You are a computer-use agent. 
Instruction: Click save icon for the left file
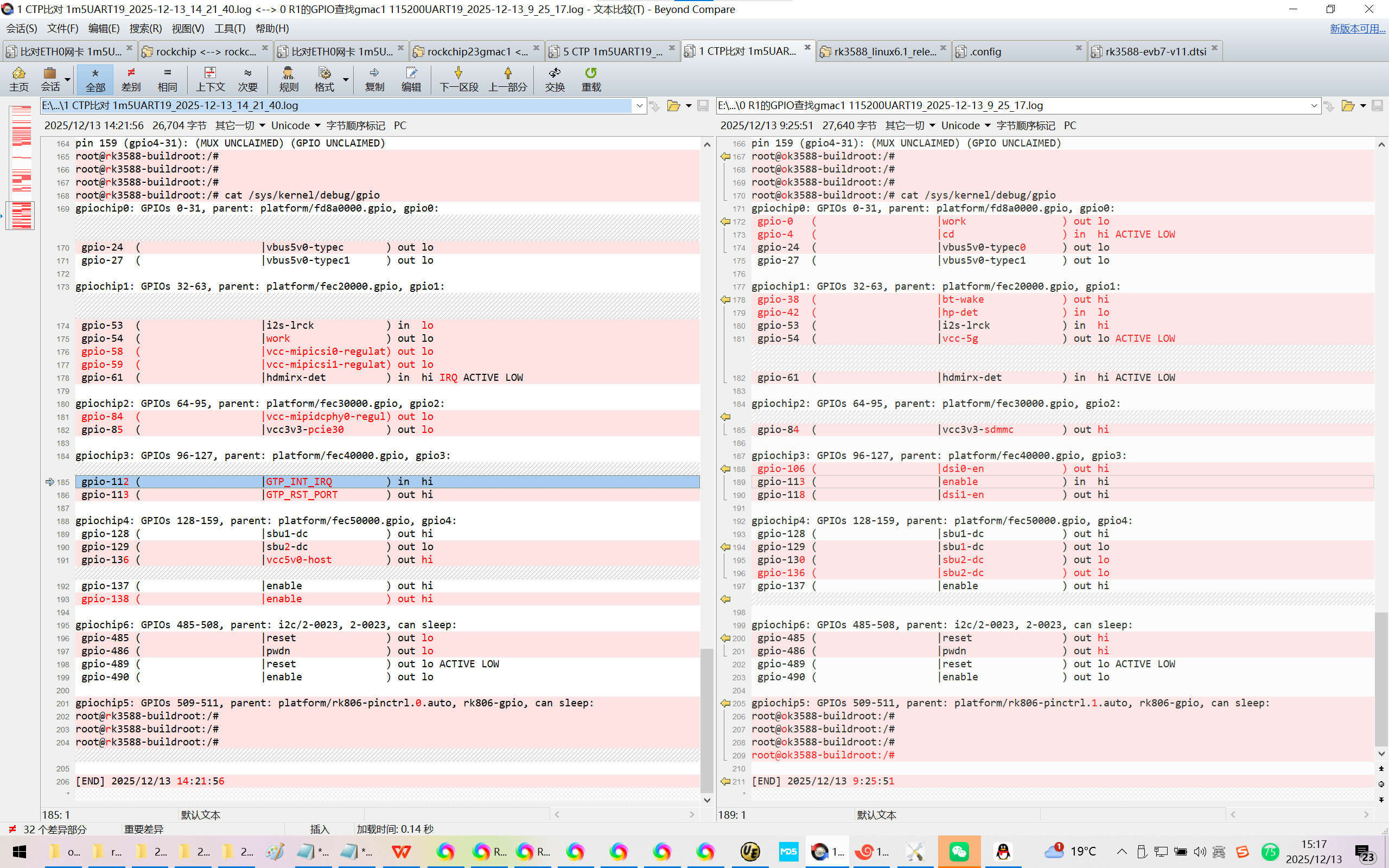tap(703, 106)
